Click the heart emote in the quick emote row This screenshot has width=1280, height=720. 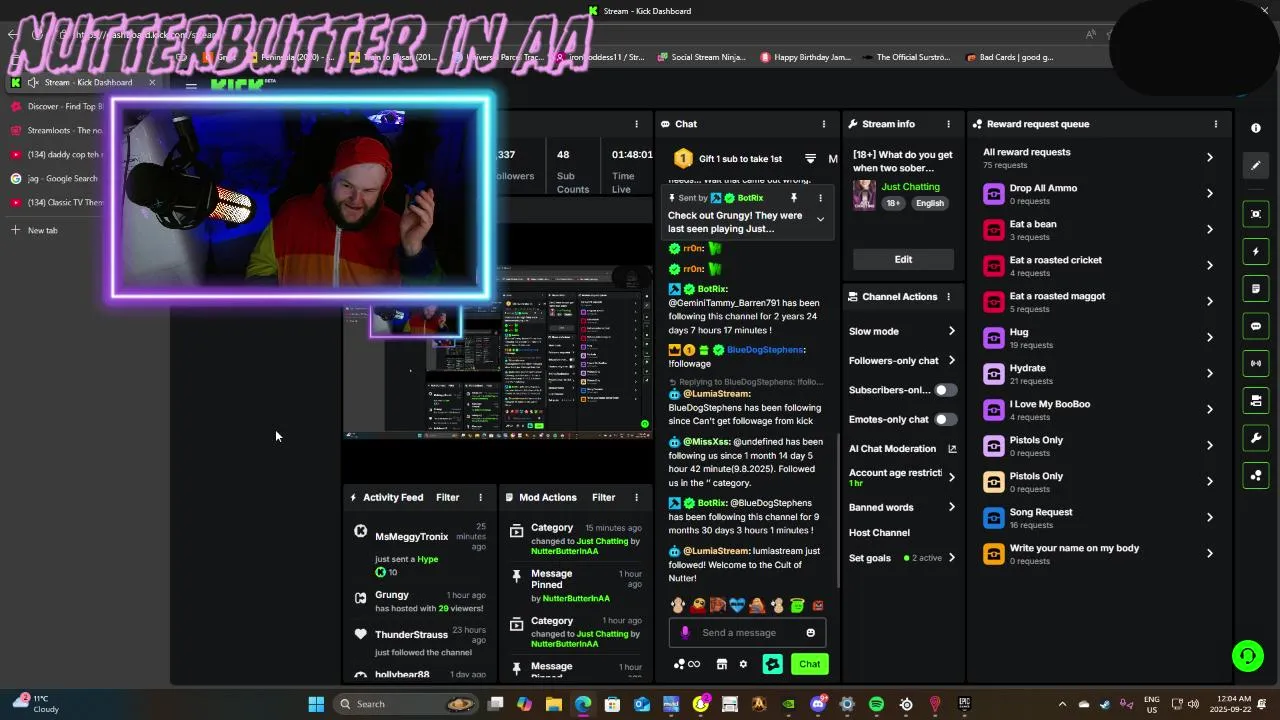click(x=737, y=606)
